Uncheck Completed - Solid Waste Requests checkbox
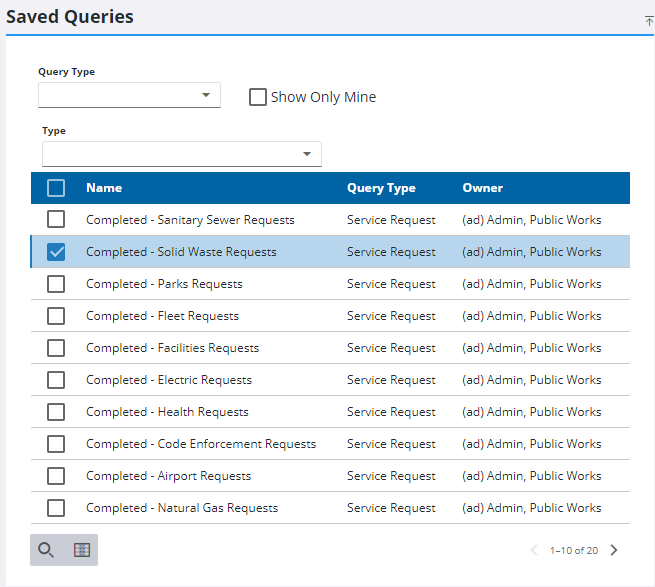Image resolution: width=655 pixels, height=587 pixels. point(56,252)
